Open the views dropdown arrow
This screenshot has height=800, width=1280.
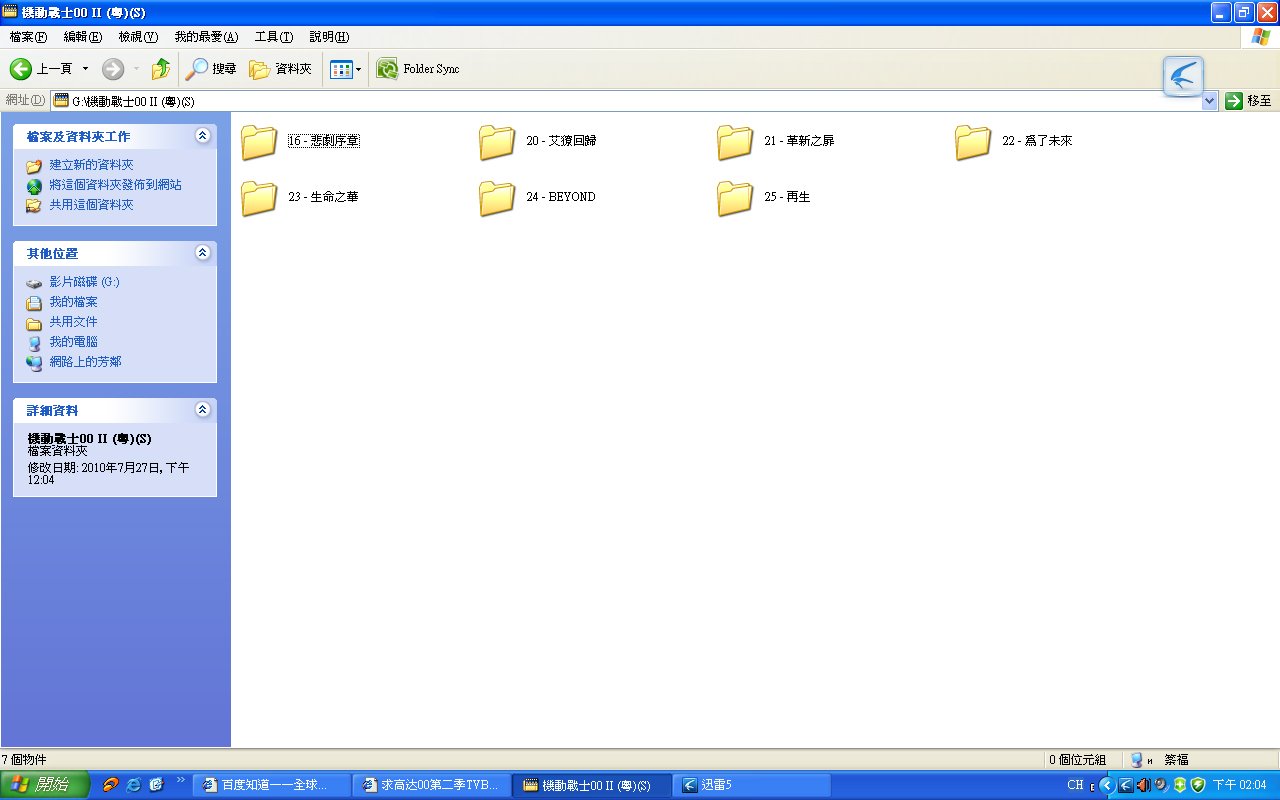coord(358,69)
